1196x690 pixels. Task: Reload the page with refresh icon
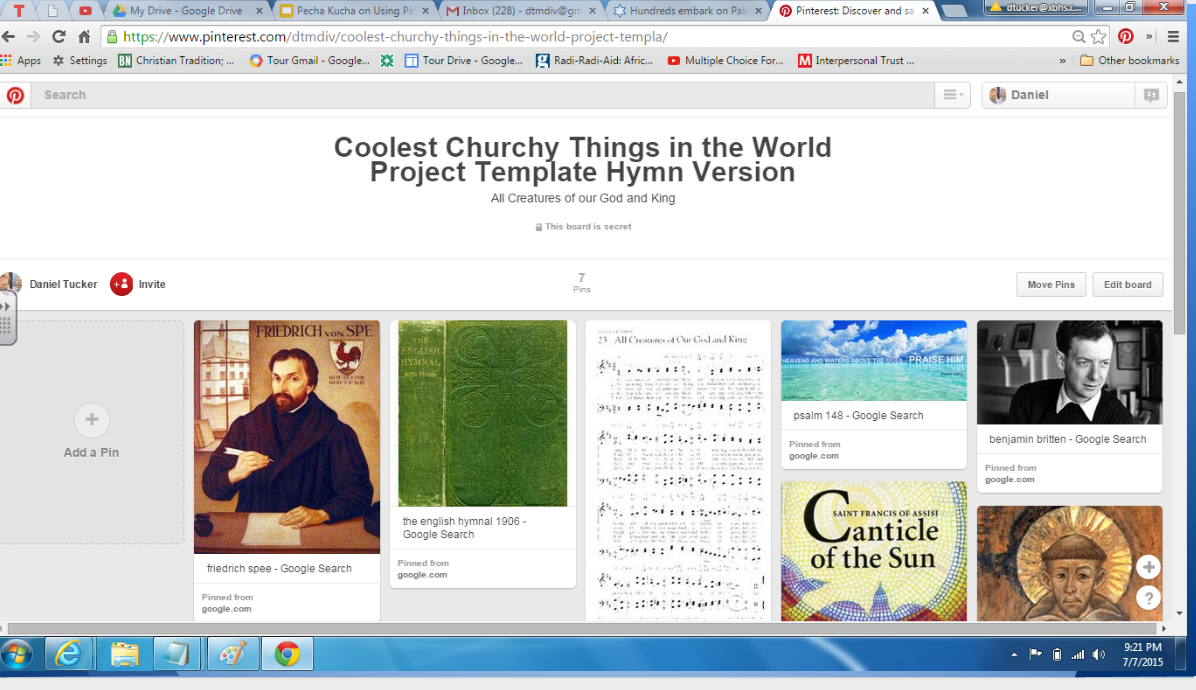click(x=59, y=37)
